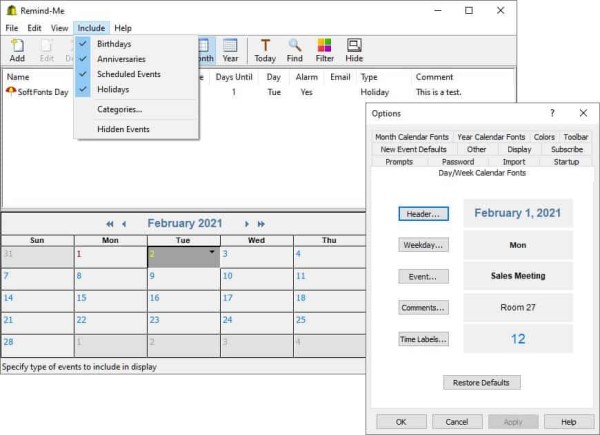Open the Import tab
The width and height of the screenshot is (600, 435).
click(514, 161)
